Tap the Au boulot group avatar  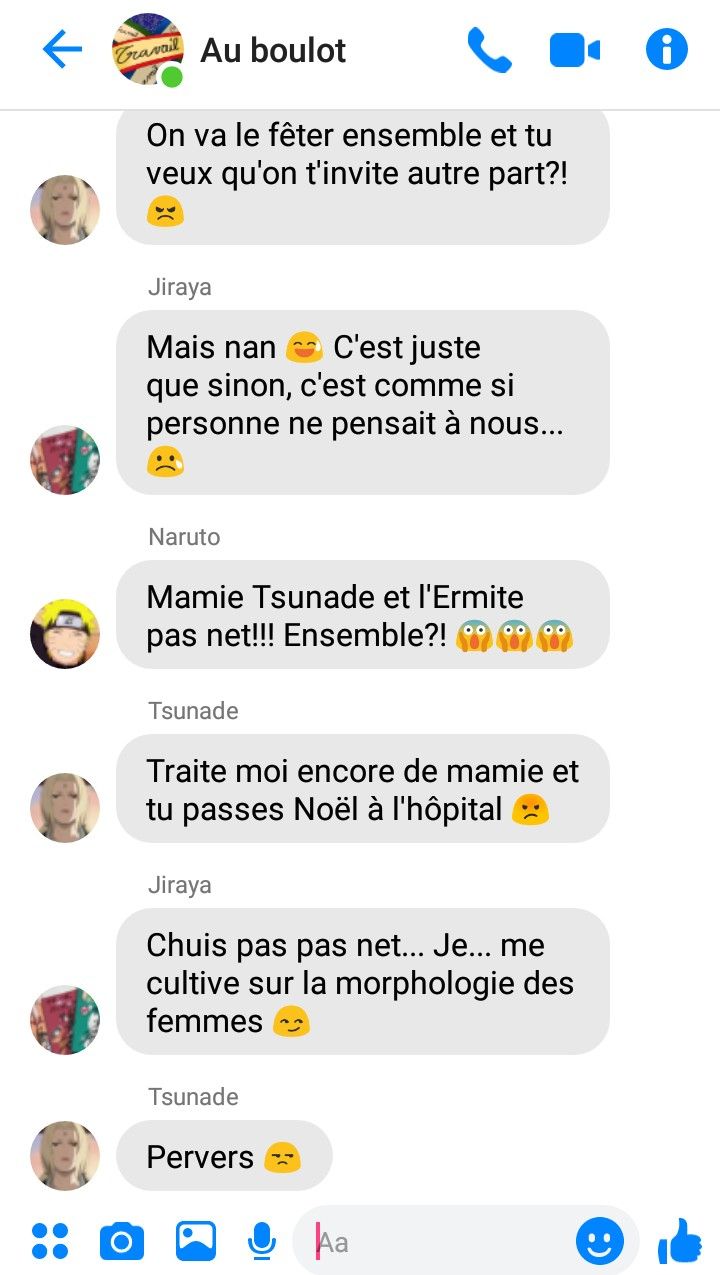(148, 49)
